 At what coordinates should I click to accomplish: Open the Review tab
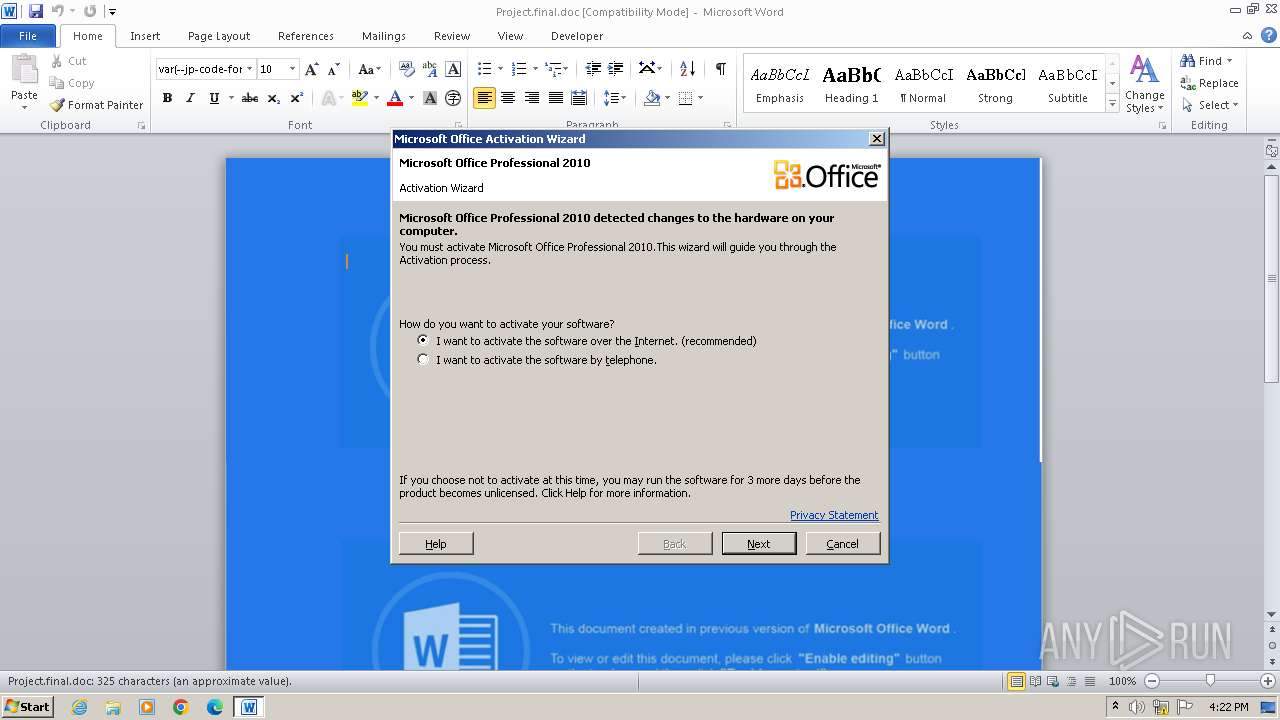point(452,36)
